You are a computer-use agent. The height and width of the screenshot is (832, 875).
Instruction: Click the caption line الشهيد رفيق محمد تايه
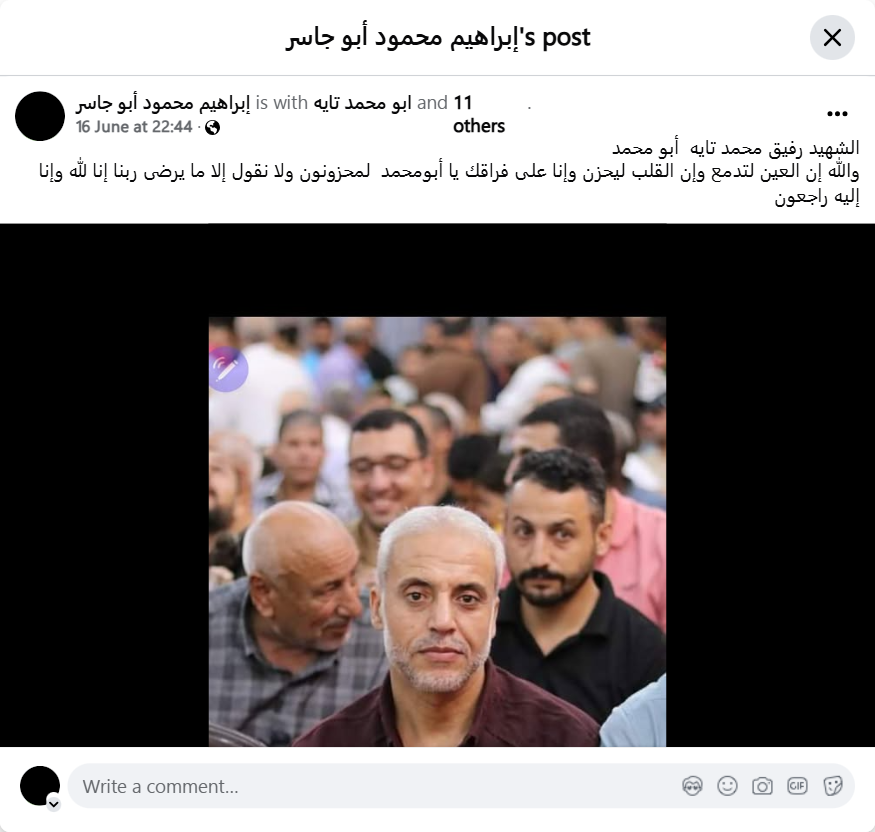pyautogui.click(x=736, y=148)
